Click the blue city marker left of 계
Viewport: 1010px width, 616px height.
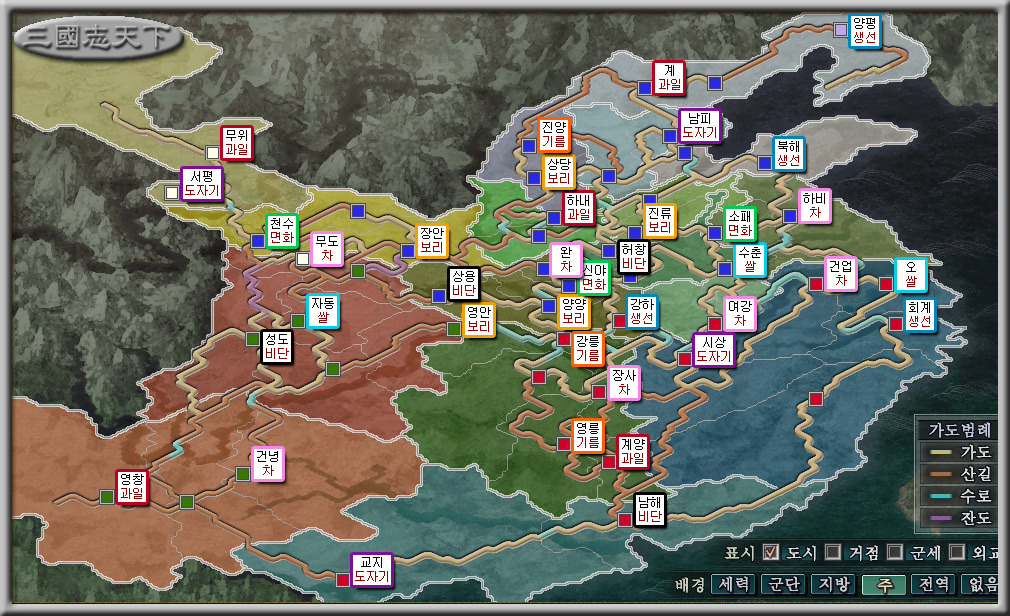[645, 88]
